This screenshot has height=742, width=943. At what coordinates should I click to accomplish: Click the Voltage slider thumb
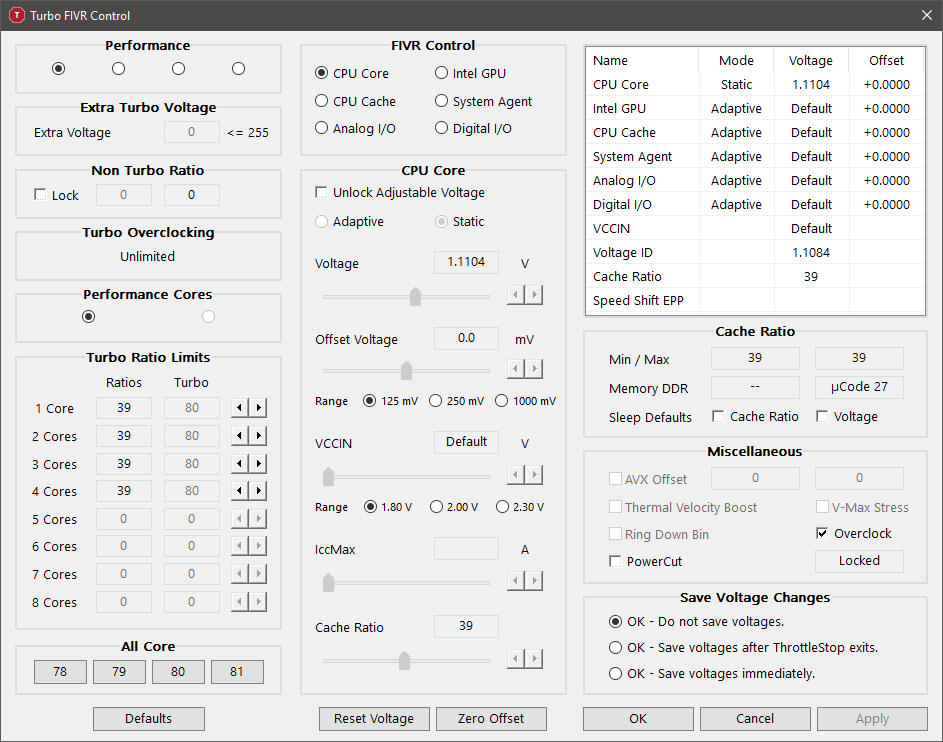point(415,296)
